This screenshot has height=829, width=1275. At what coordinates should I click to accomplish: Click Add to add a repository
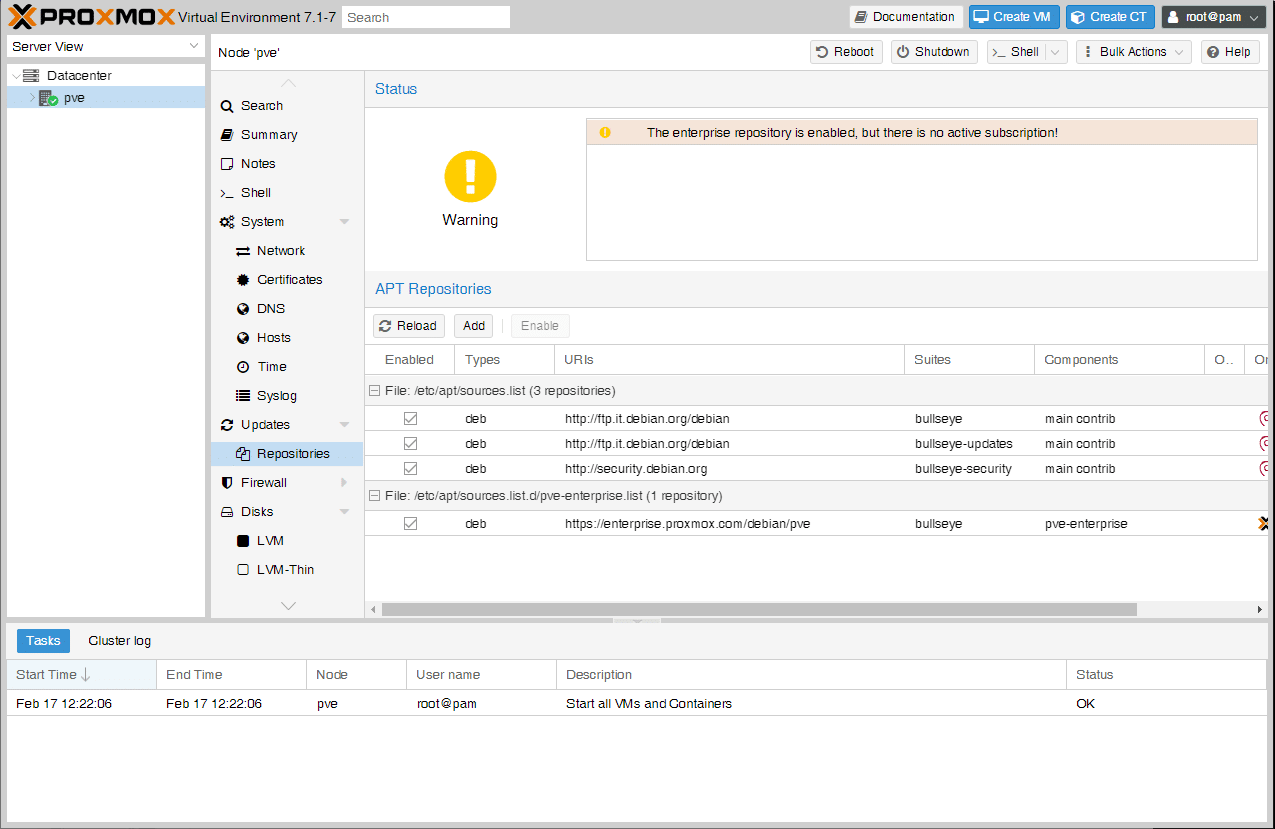tap(474, 326)
